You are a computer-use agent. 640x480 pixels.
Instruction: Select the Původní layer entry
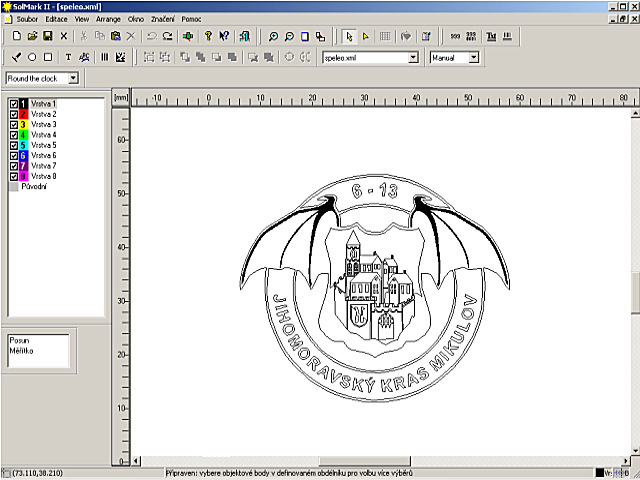pos(34,187)
